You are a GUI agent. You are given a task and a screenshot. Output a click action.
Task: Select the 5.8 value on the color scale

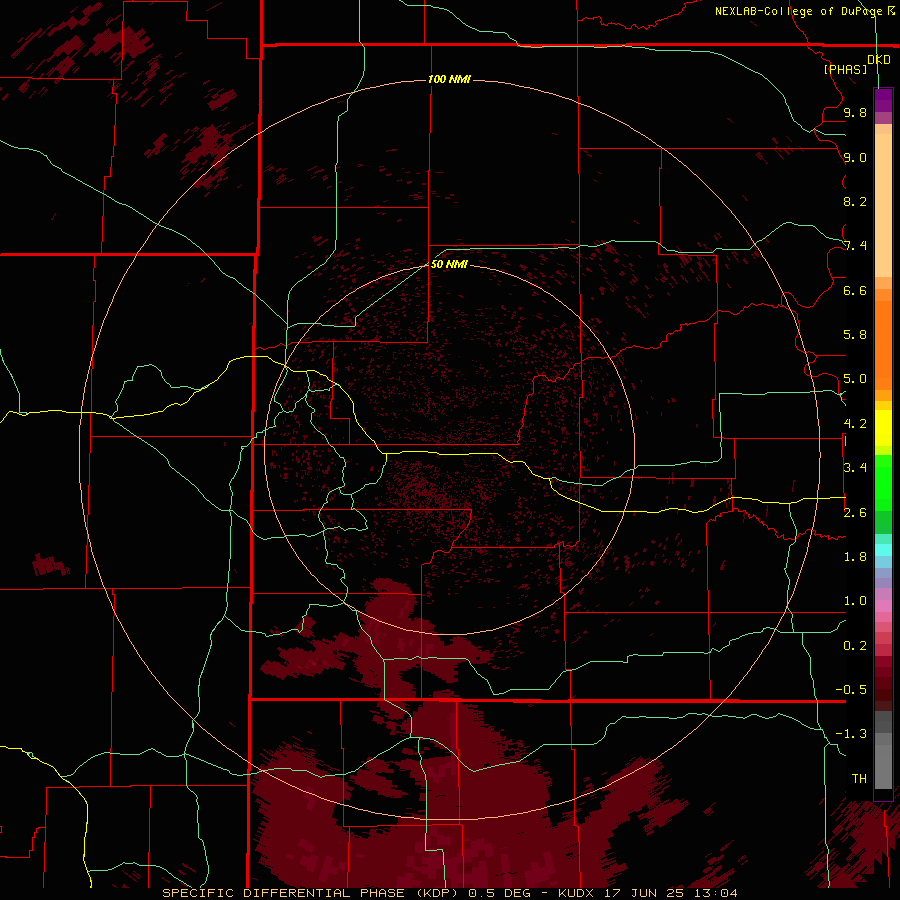point(855,335)
